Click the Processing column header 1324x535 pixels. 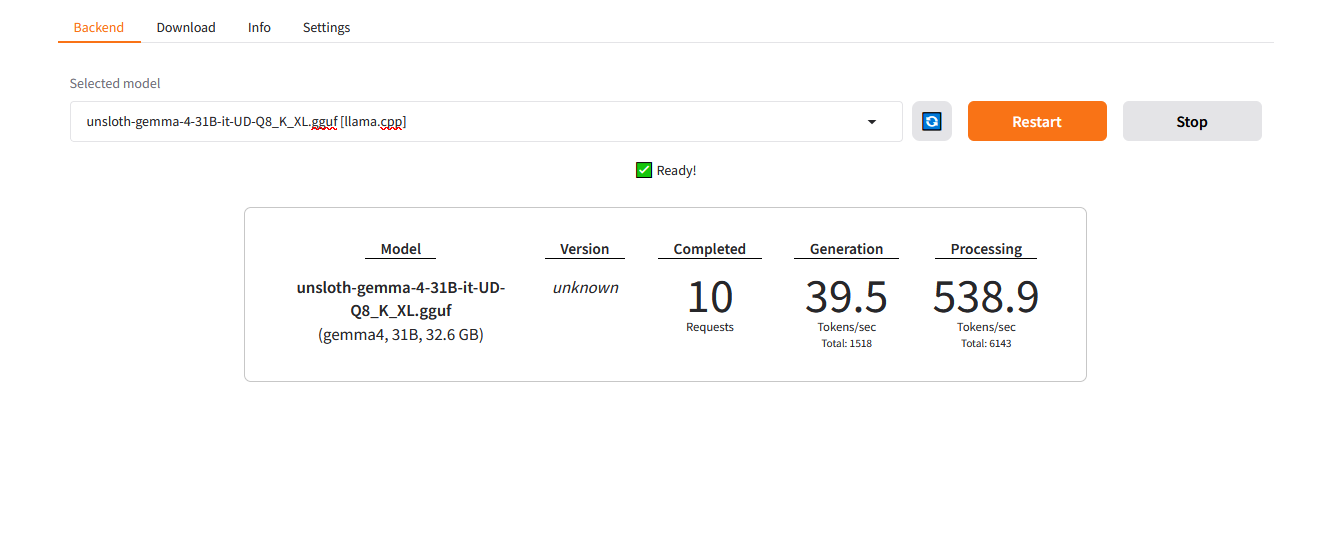point(986,249)
